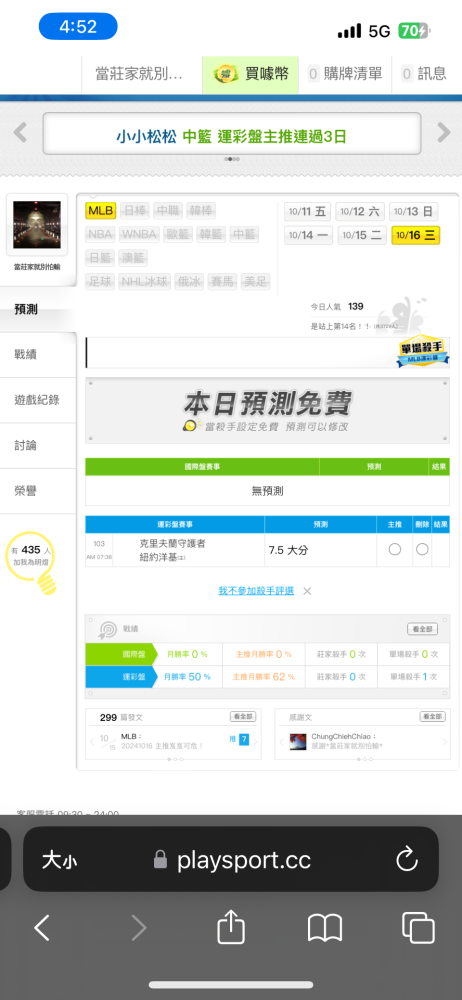Click 看全部 button in 戰績 section
The width and height of the screenshot is (462, 1000).
coord(422,629)
